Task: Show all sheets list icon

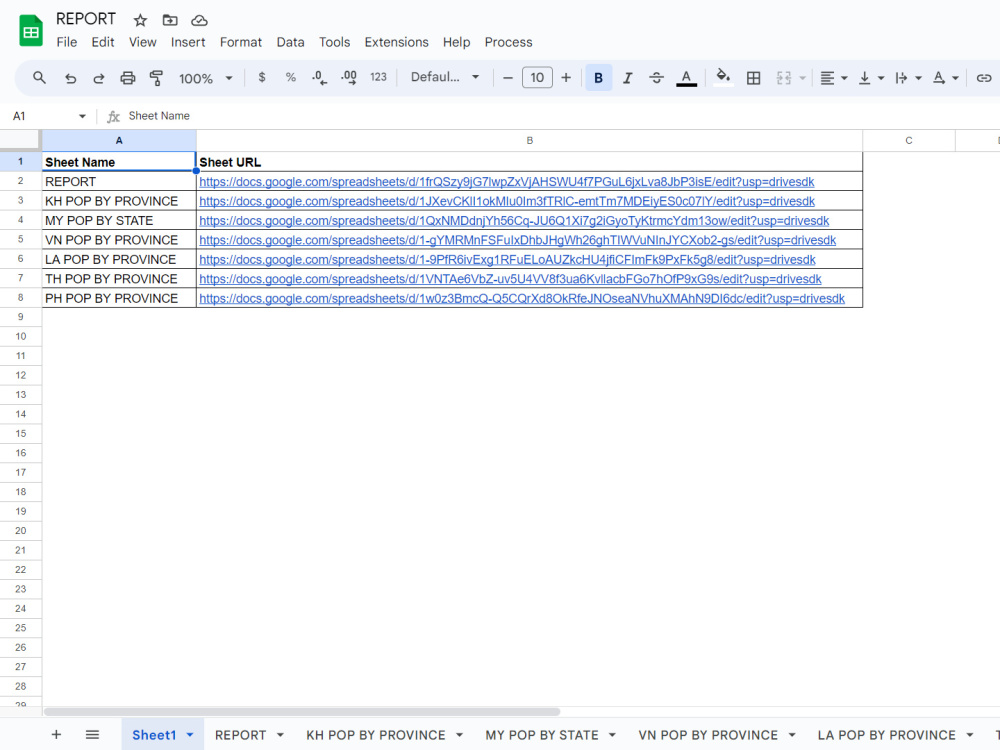Action: tap(92, 735)
